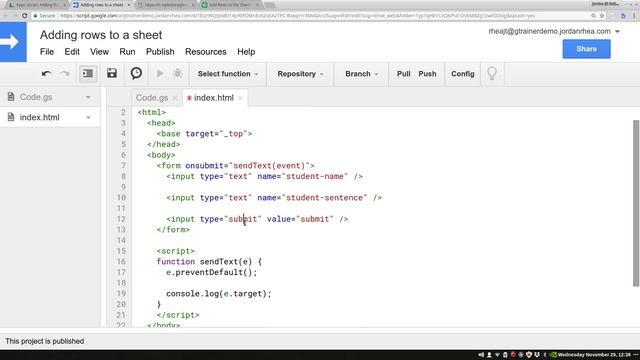The width and height of the screenshot is (640, 360).
Task: Open the File menu
Action: [x=47, y=52]
